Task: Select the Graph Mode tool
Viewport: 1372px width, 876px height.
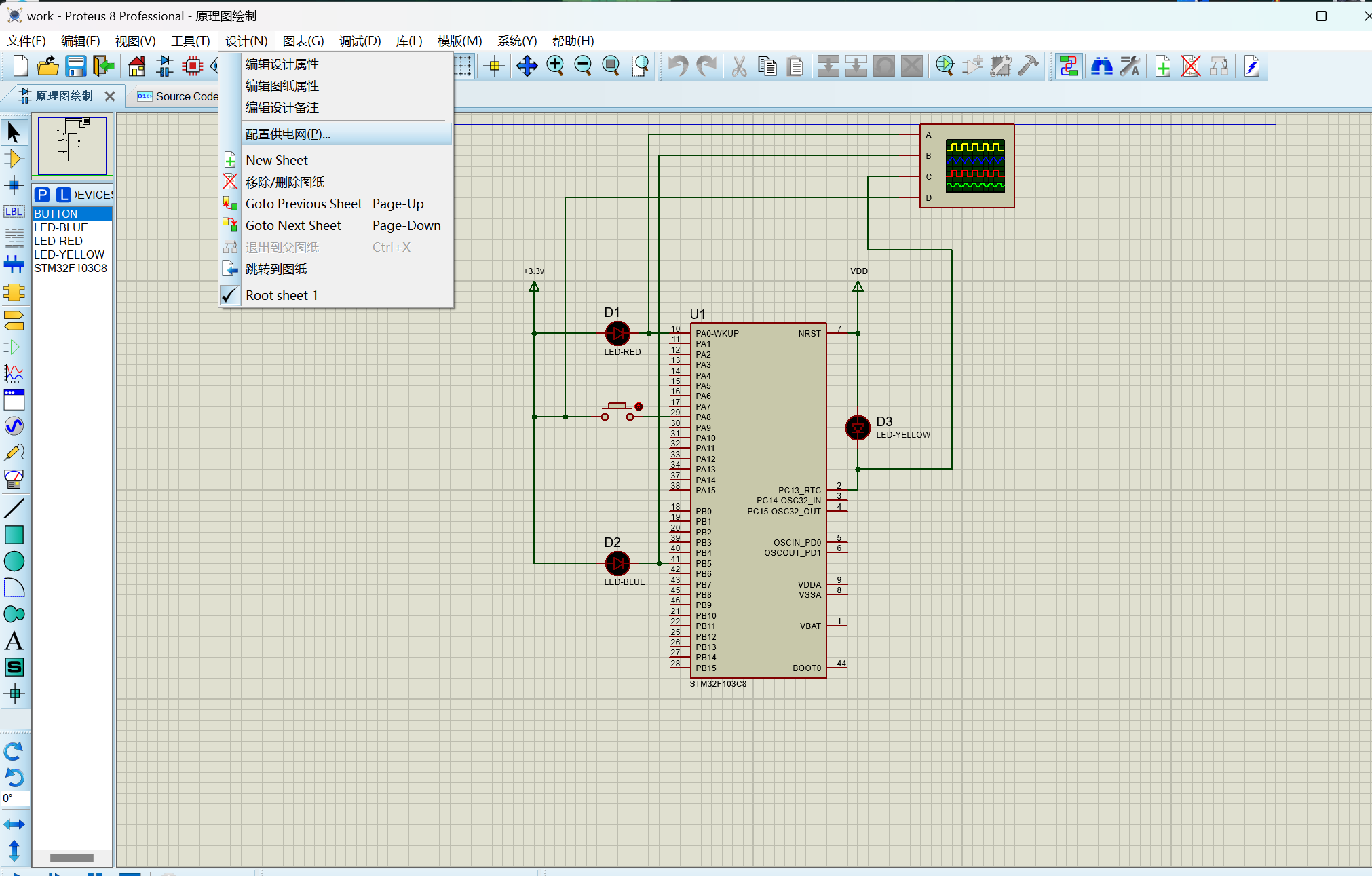Action: (14, 373)
